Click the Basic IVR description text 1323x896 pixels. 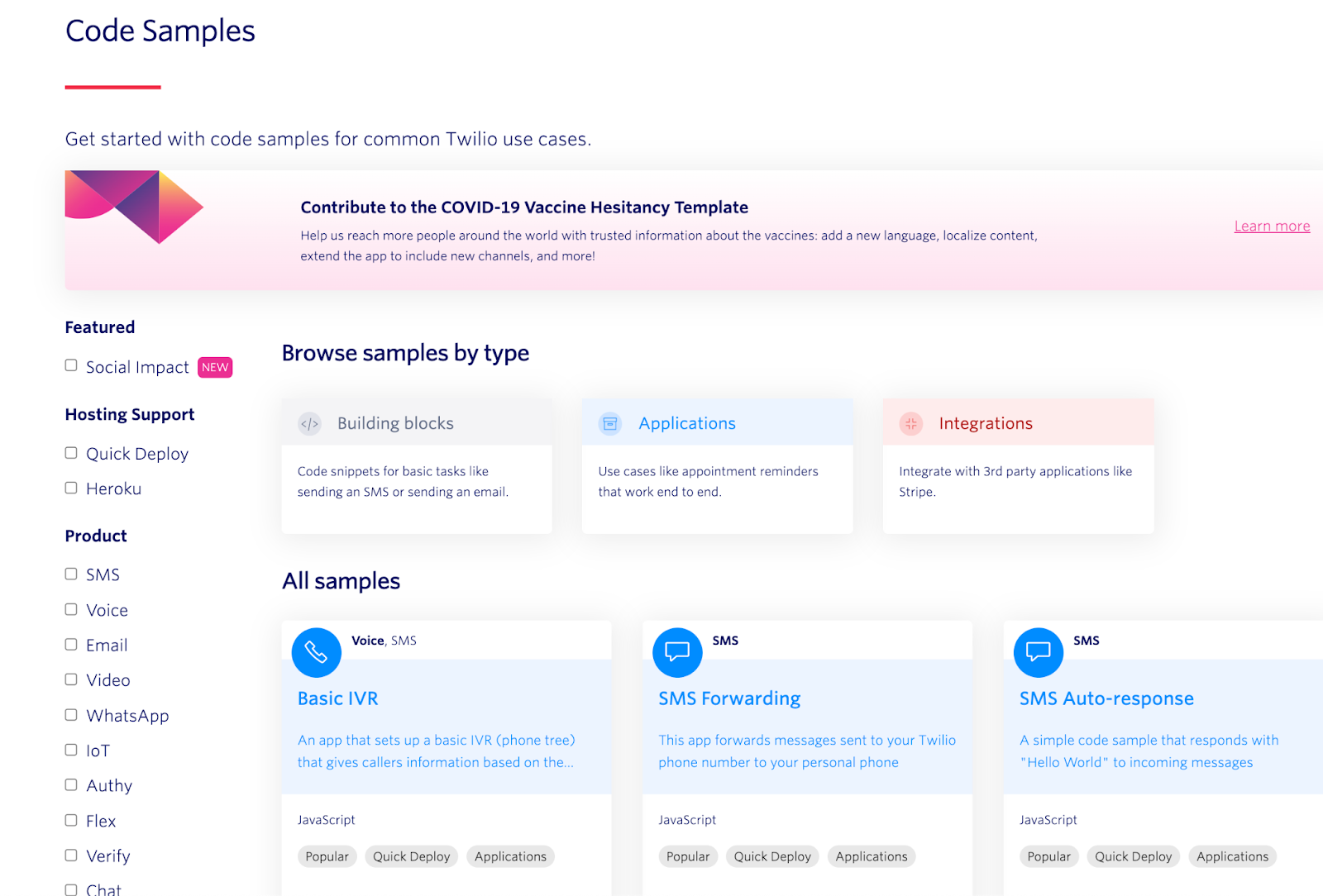point(436,751)
